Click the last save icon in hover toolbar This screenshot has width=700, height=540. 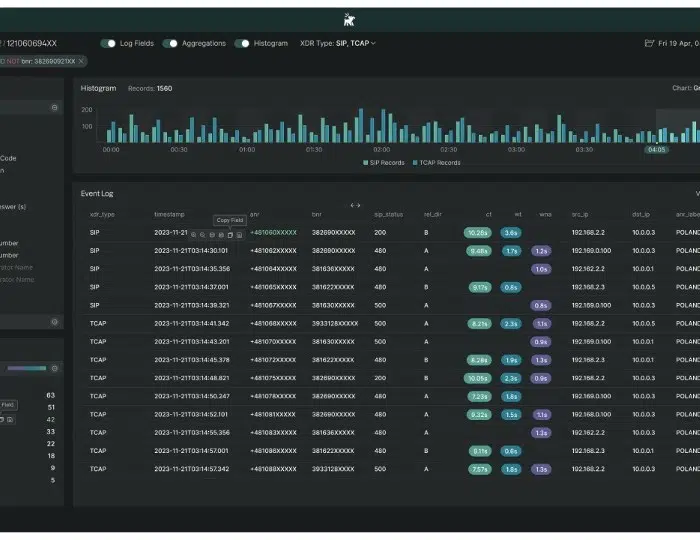pyautogui.click(x=239, y=235)
